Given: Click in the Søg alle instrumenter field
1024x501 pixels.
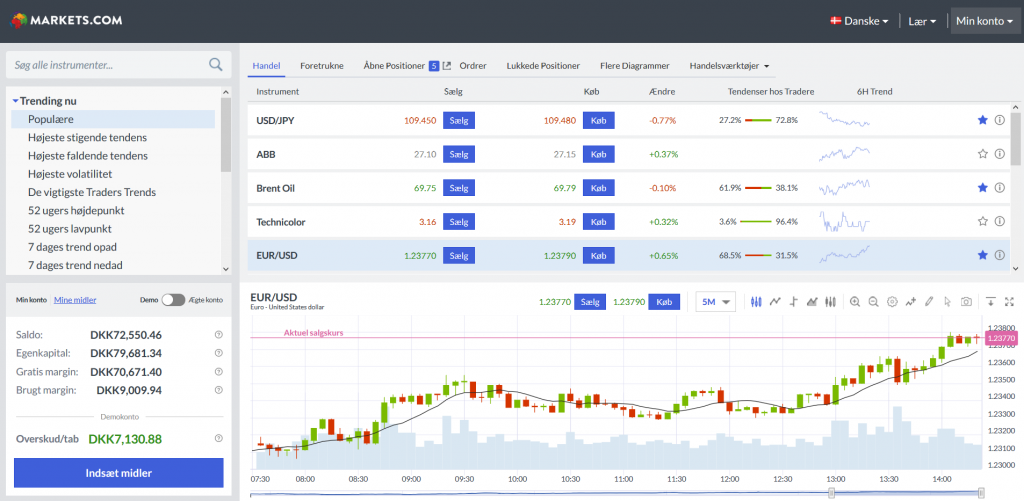Looking at the screenshot, I should click(x=118, y=65).
